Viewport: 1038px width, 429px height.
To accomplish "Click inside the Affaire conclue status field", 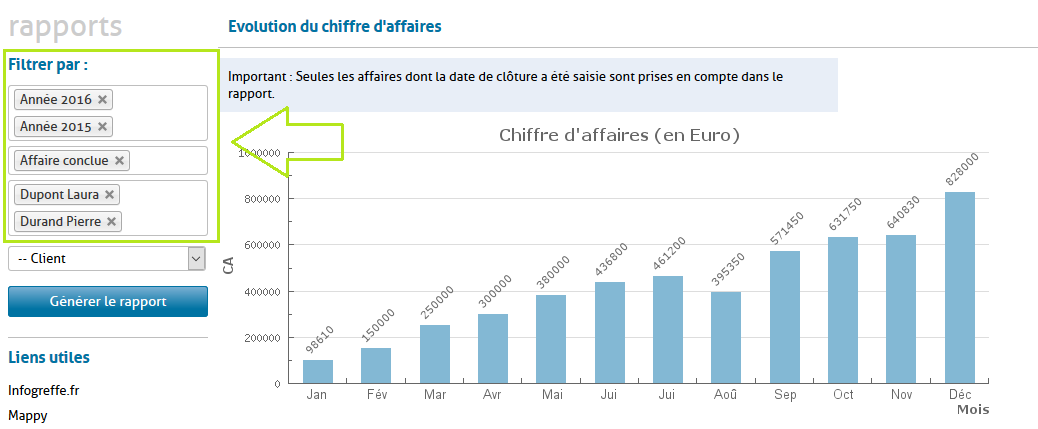I will [165, 161].
